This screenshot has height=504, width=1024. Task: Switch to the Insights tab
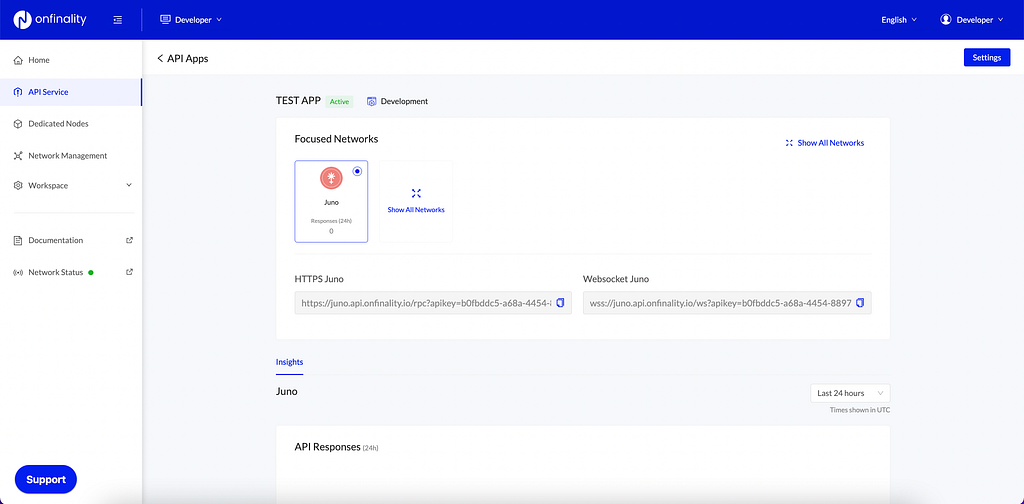pos(289,362)
